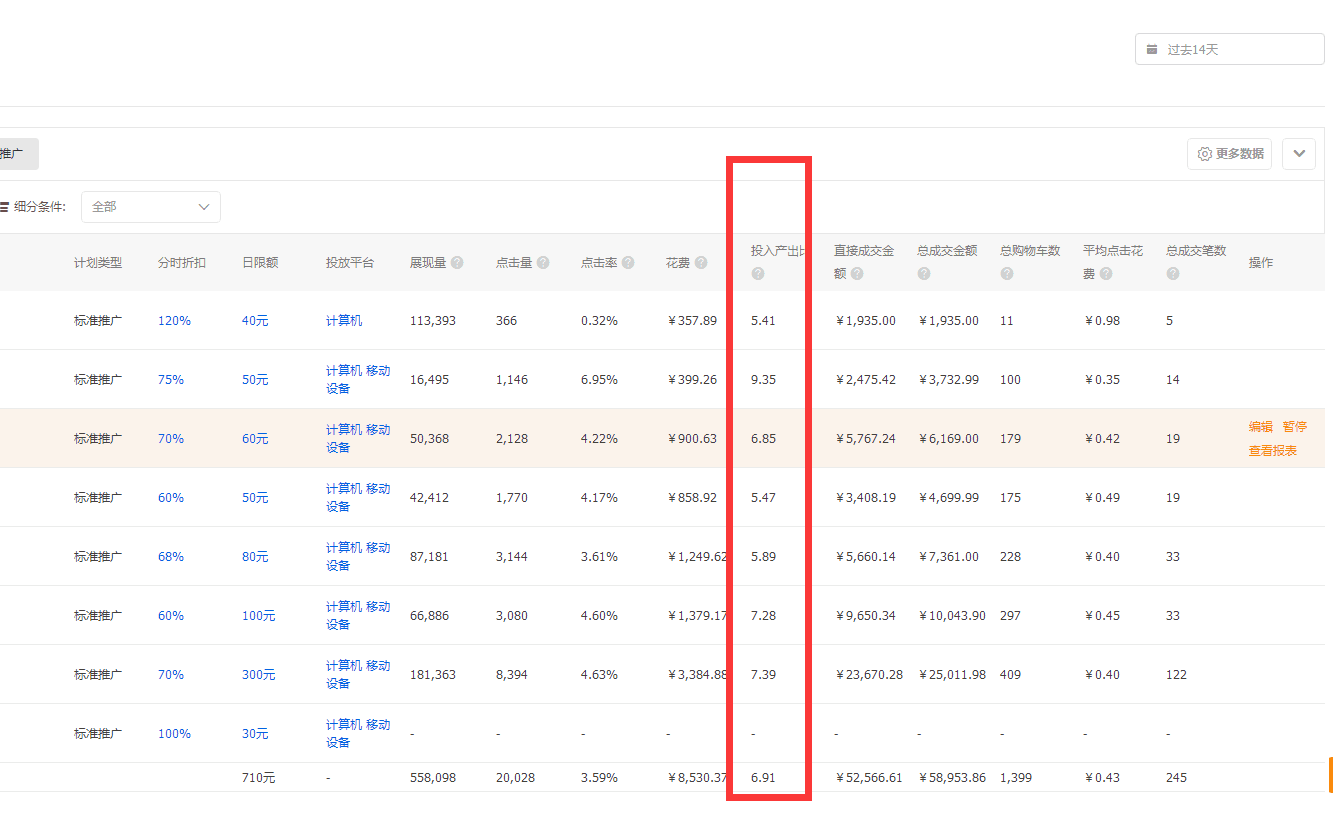1333x815 pixels.
Task: Click the total transactions value 122
Action: click(x=1177, y=675)
